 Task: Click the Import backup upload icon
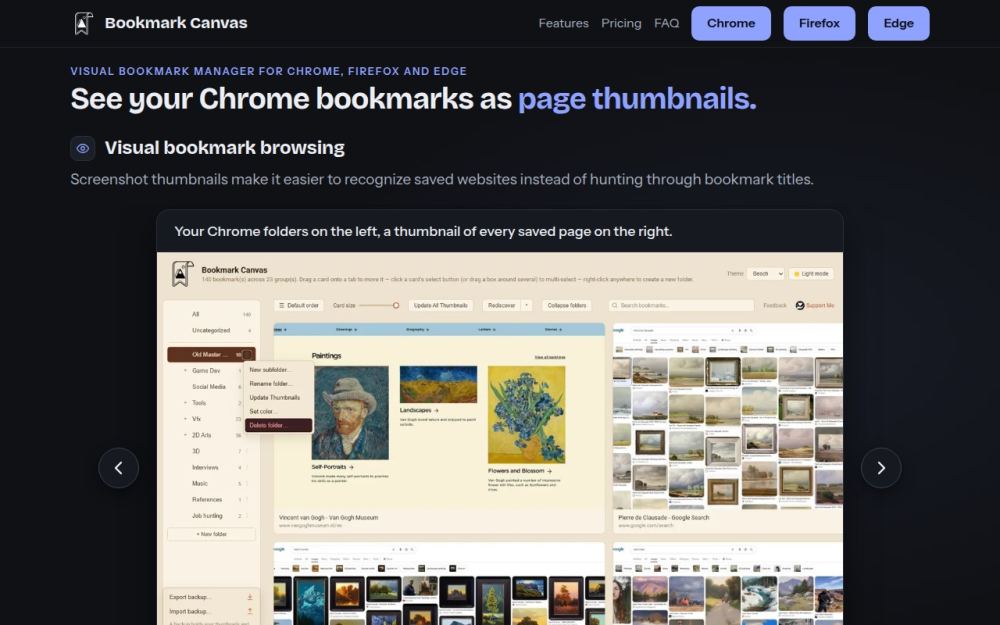click(x=250, y=611)
